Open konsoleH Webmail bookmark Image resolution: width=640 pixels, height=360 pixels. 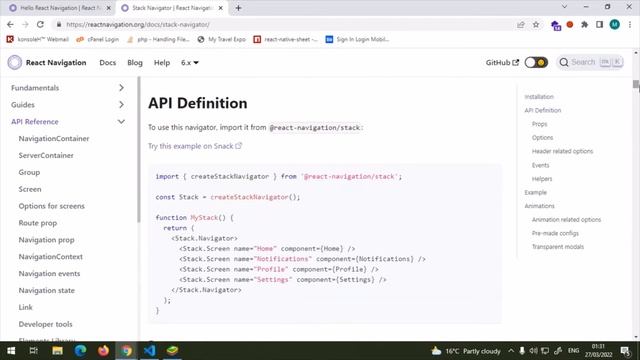pos(38,39)
